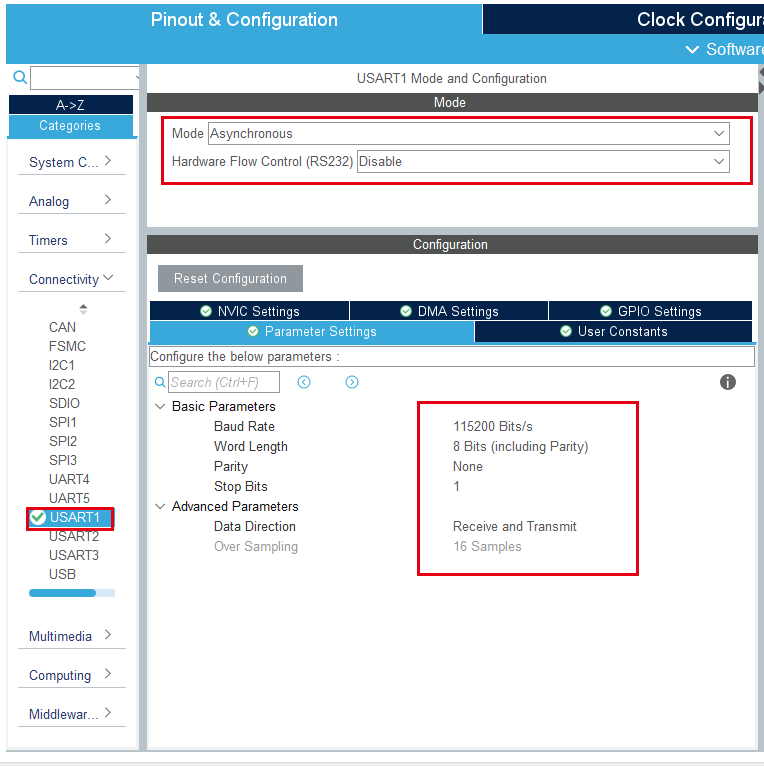The image size is (764, 766).
Task: Collapse the Advanced Parameters group
Action: 160,507
